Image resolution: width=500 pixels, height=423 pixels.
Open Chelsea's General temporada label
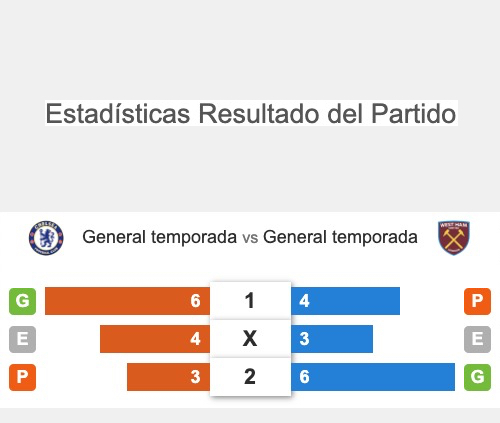coord(160,237)
